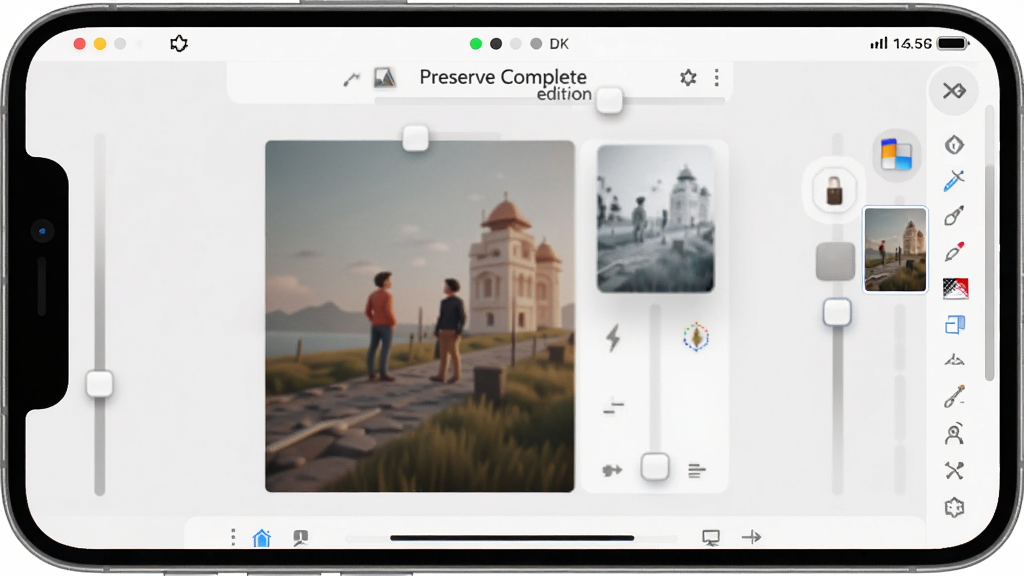Click the slider handle under the Preserve Complete title
Viewport: 1024px width, 576px height.
[609, 101]
